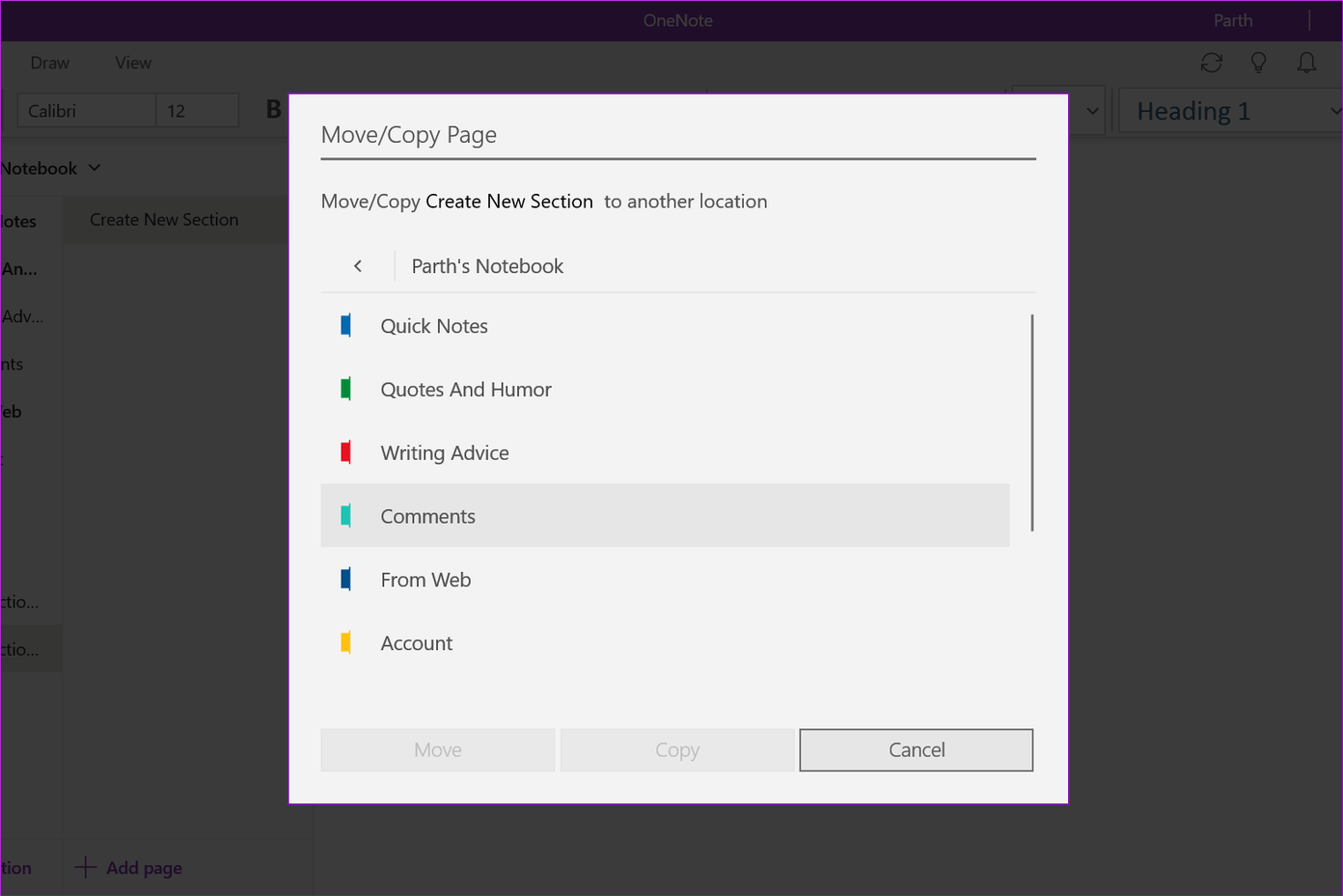Choose the dark blue From Web section icon
The width and height of the screenshot is (1343, 896).
click(345, 580)
